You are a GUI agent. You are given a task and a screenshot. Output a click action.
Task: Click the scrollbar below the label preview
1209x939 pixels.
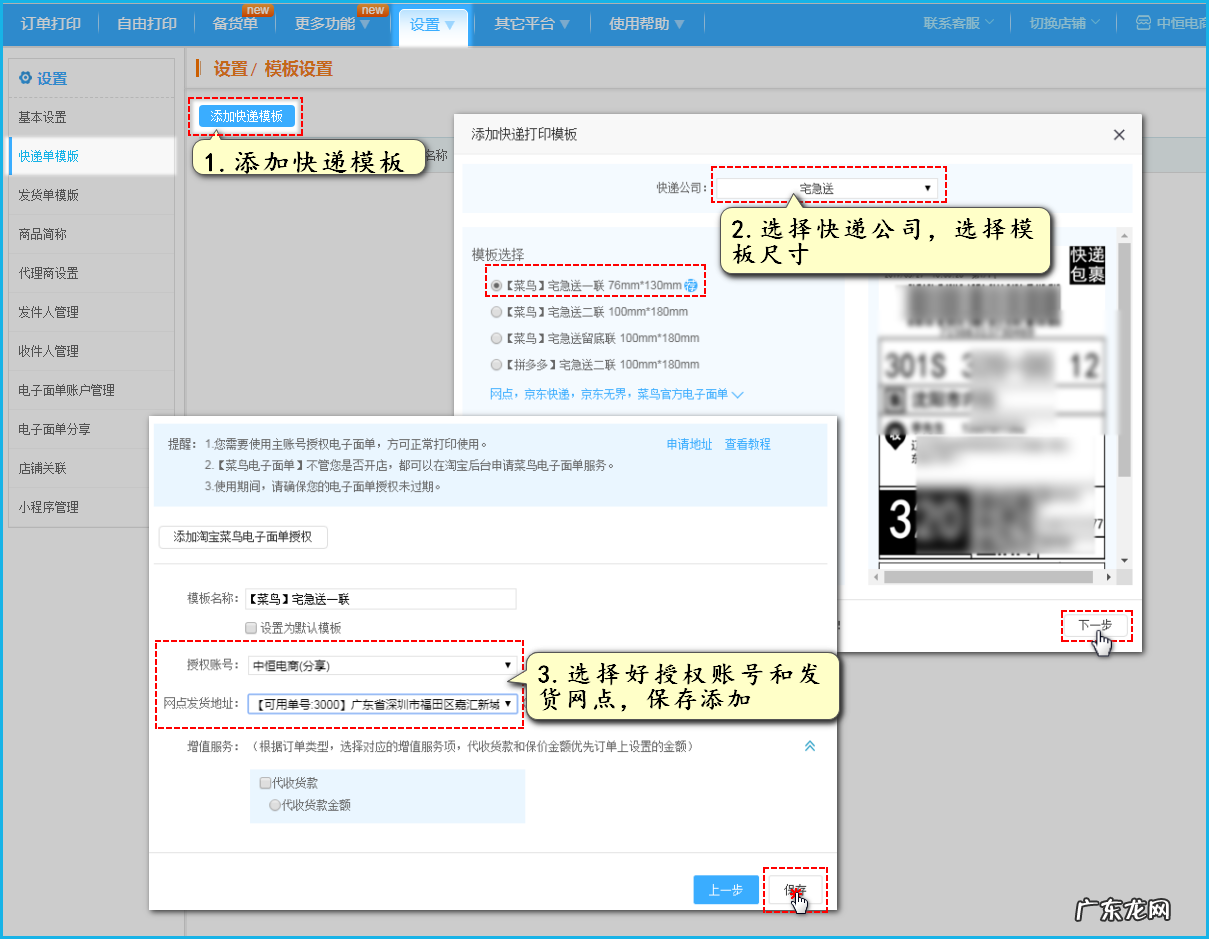[990, 576]
